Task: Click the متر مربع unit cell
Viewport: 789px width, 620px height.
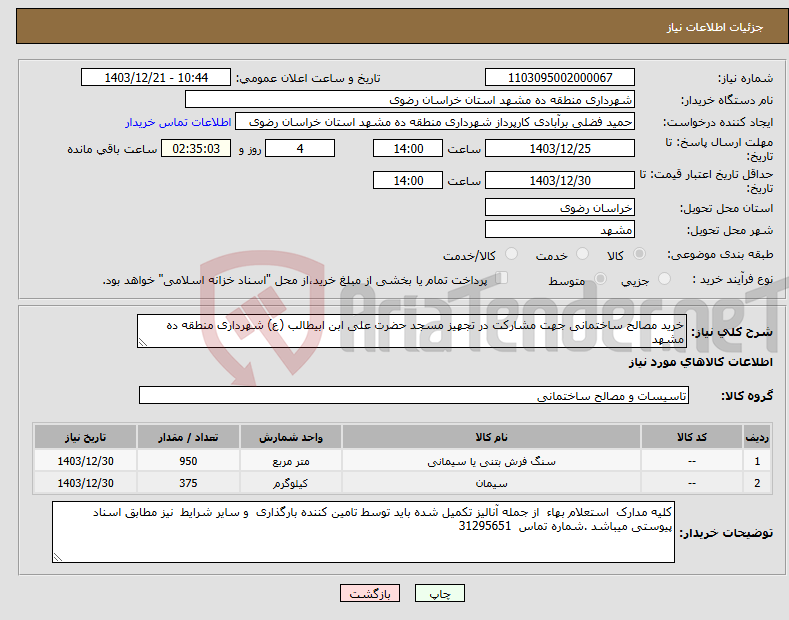Action: click(x=291, y=461)
